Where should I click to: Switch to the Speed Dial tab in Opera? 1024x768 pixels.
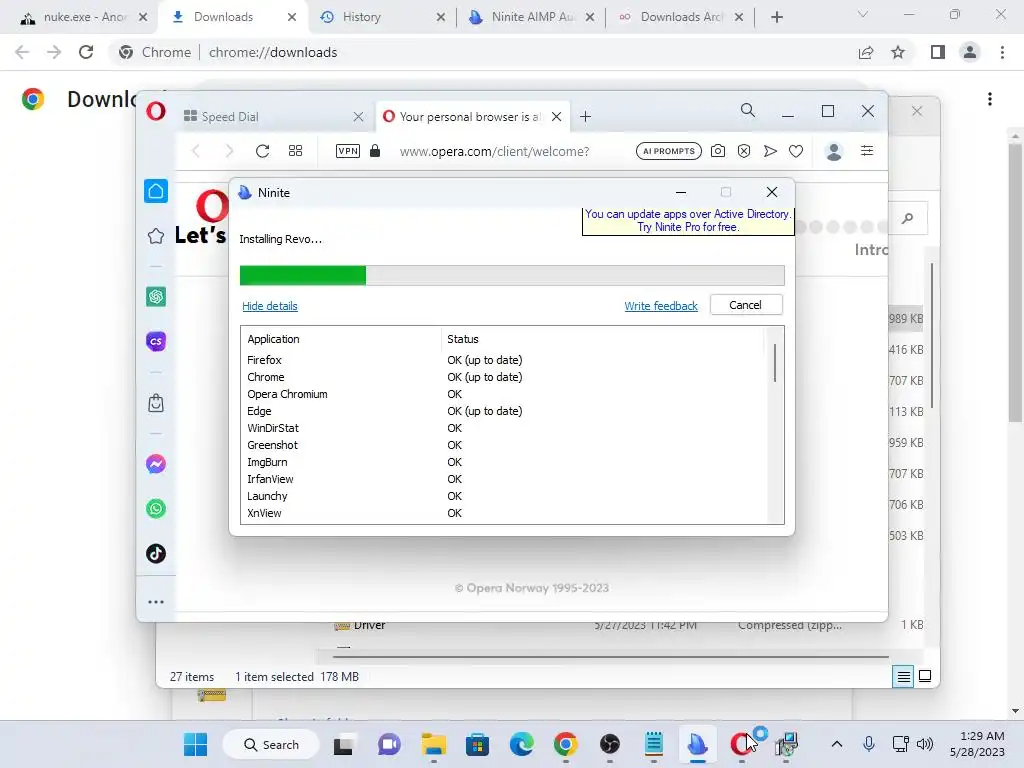tap(273, 117)
